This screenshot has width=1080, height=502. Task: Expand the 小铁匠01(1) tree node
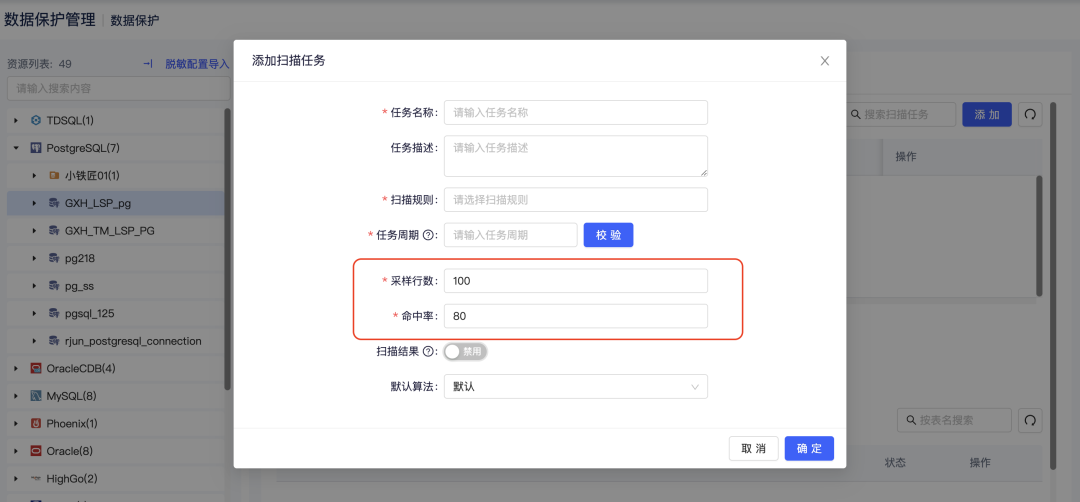pyautogui.click(x=34, y=176)
